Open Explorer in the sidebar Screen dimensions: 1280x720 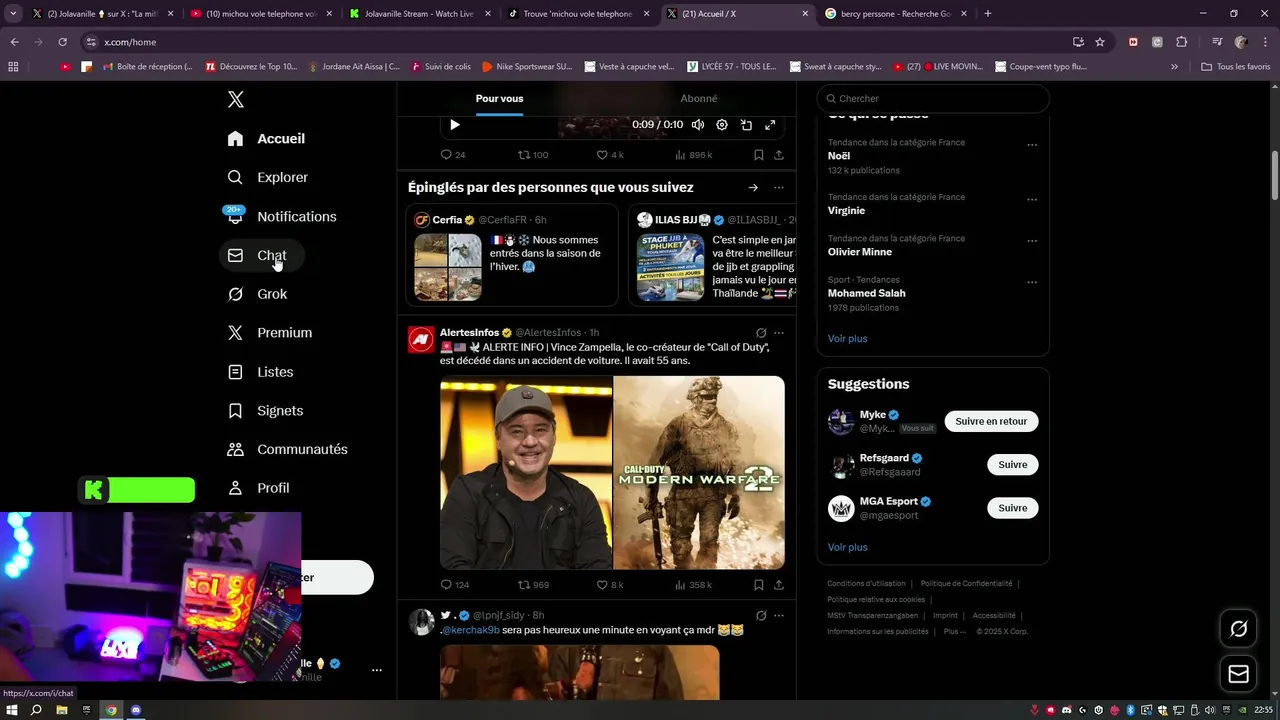click(x=268, y=177)
